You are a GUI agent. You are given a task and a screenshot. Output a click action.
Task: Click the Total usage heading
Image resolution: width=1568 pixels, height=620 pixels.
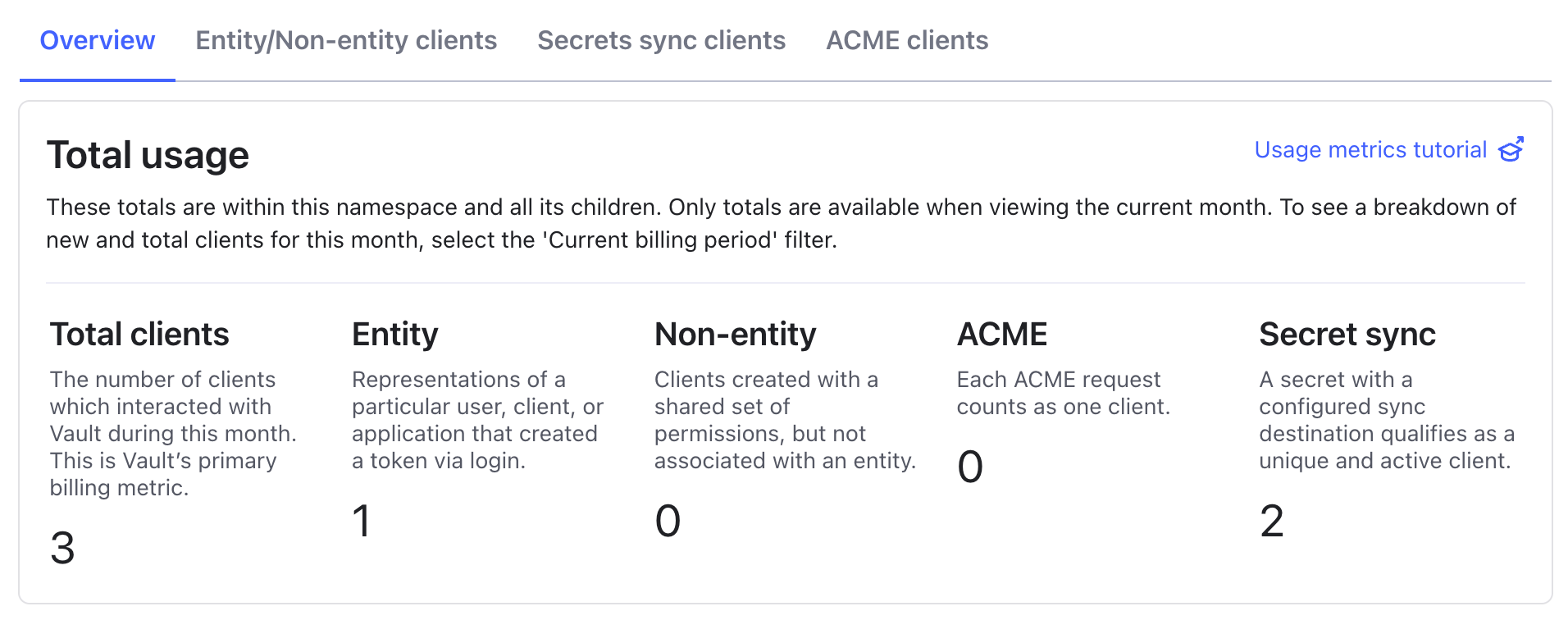148,155
